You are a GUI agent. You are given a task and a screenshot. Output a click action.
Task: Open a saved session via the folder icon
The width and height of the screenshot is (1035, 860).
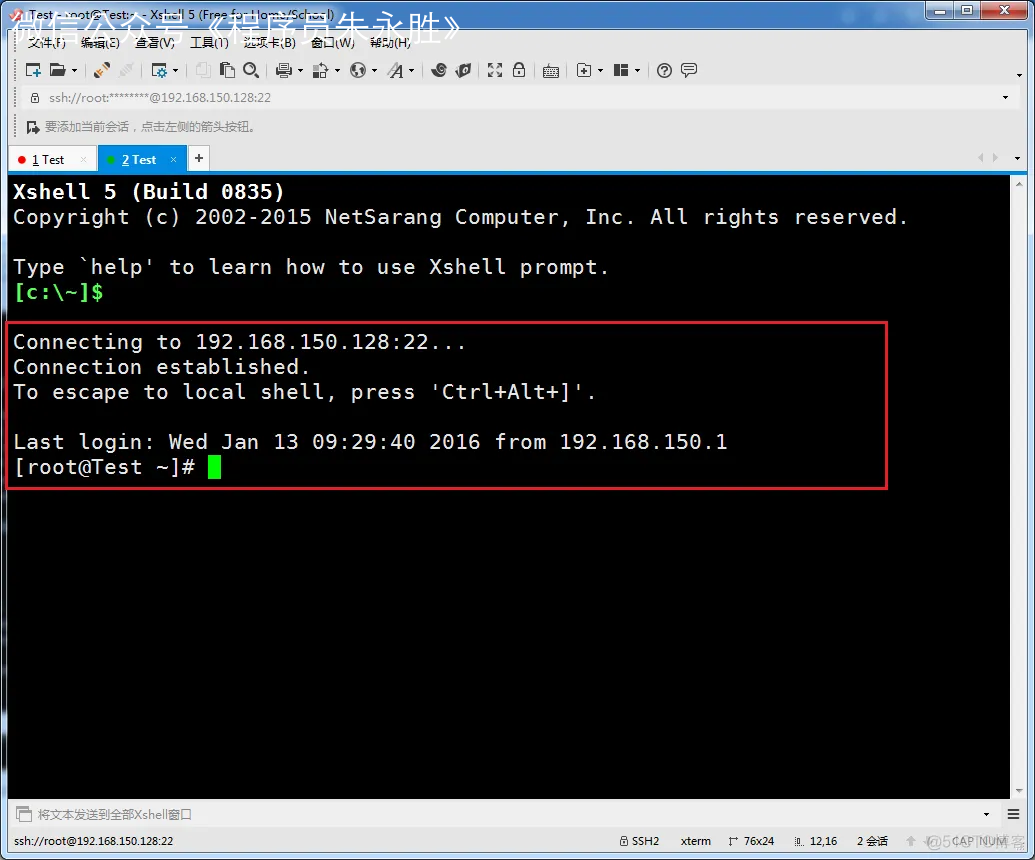(56, 70)
